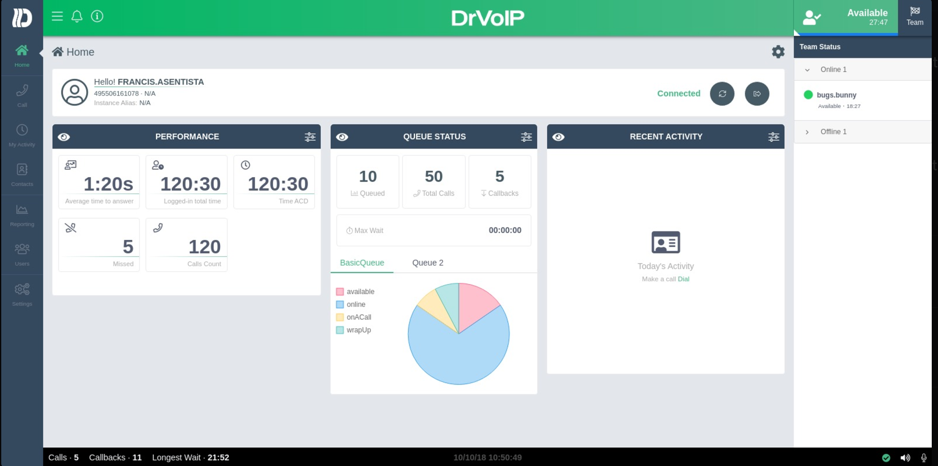The height and width of the screenshot is (466, 938).
Task: Click the user avatar icon
Action: coord(75,92)
